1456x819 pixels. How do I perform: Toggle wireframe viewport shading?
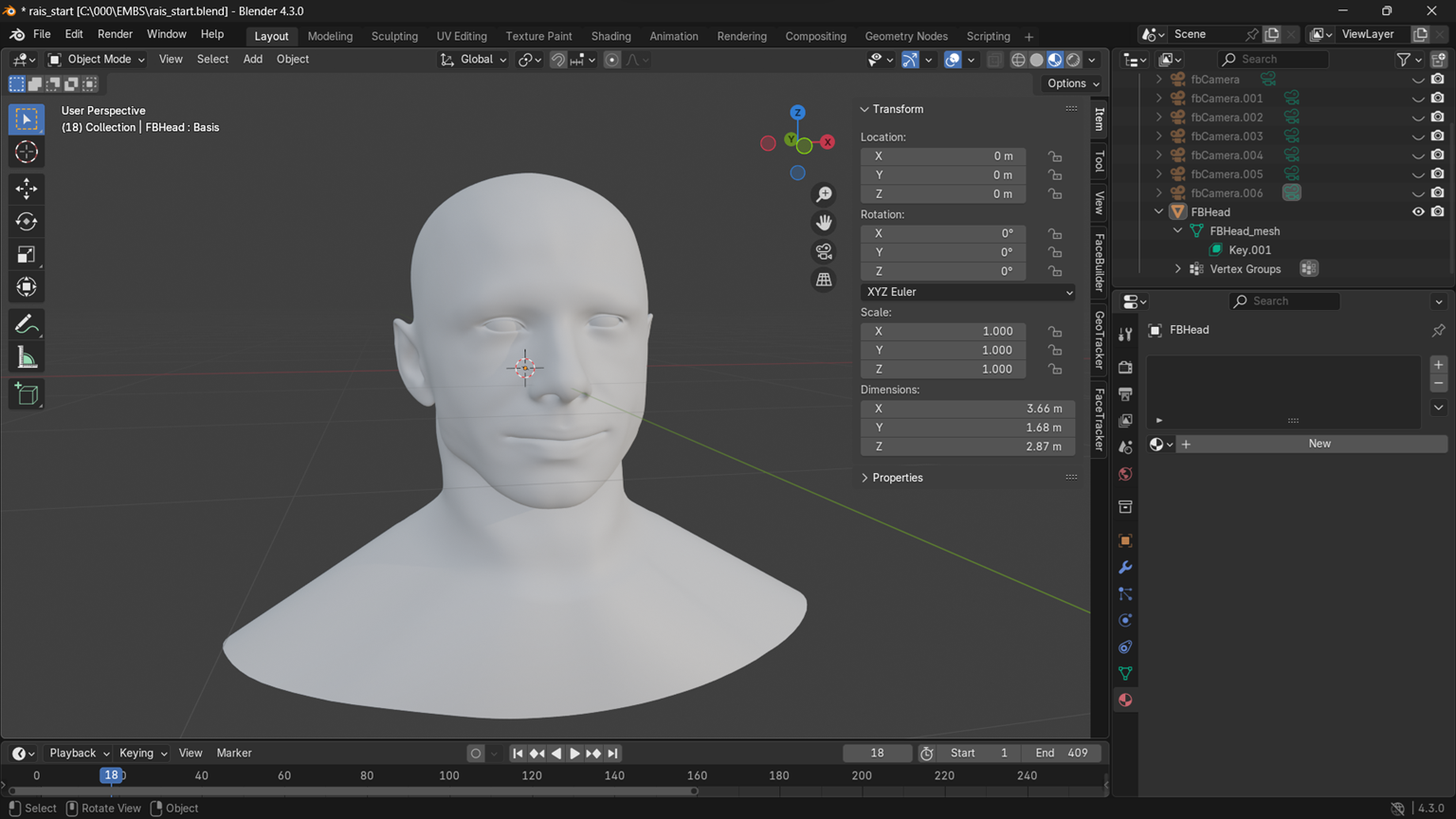(x=1018, y=60)
